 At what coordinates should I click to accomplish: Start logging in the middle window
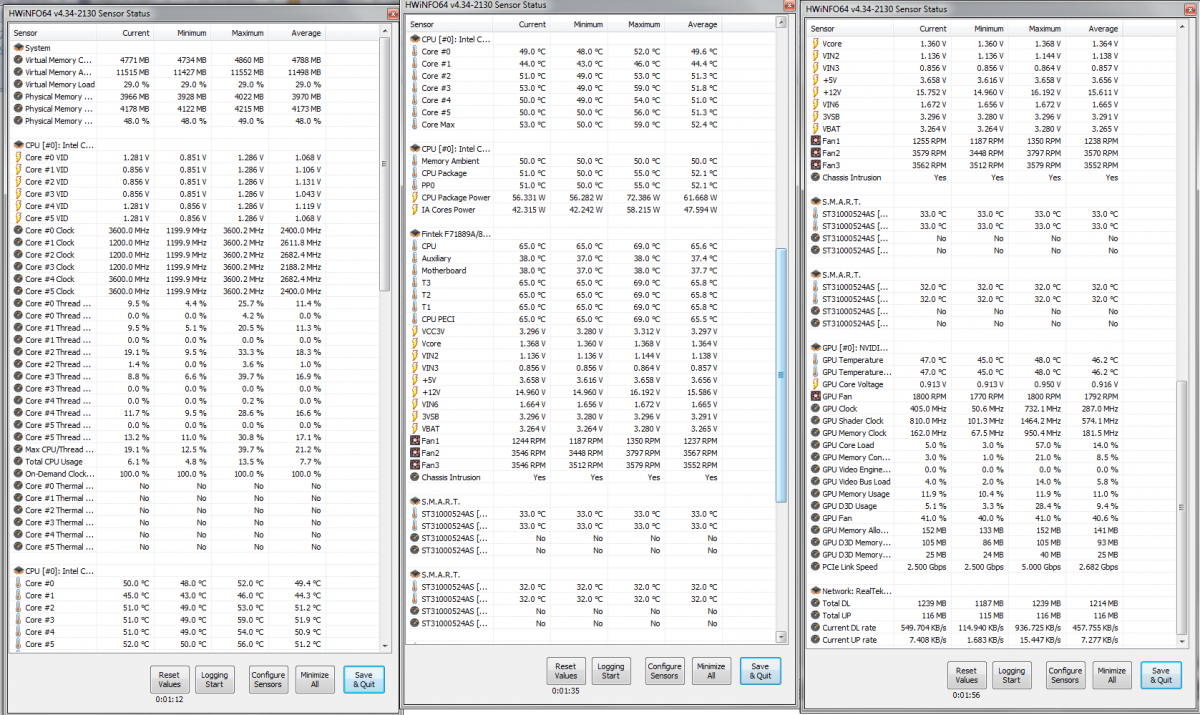(x=611, y=671)
